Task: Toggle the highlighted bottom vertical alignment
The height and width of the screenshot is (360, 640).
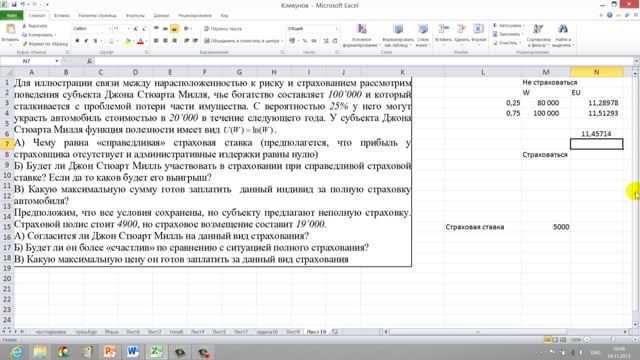Action: coord(174,29)
